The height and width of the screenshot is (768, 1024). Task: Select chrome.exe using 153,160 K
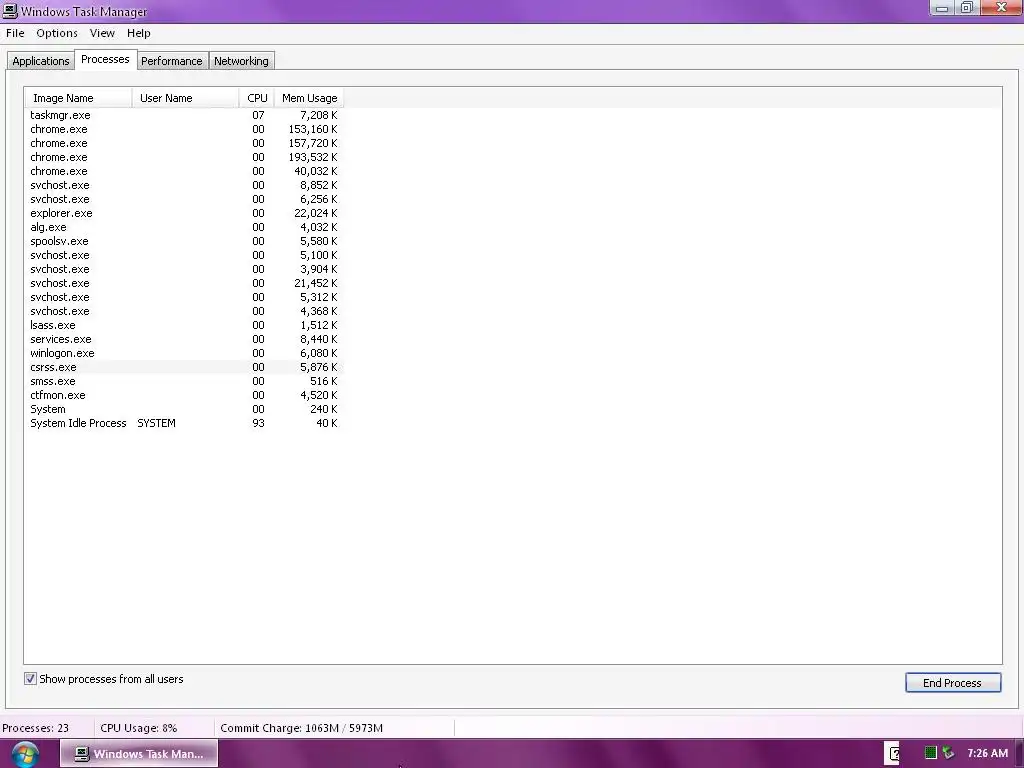point(184,129)
